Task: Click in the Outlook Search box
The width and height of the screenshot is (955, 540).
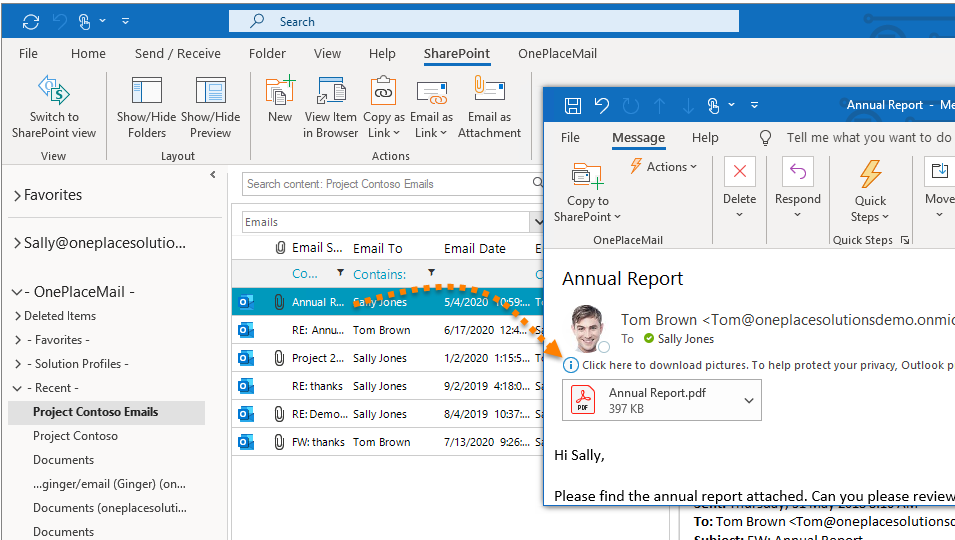Action: (484, 21)
